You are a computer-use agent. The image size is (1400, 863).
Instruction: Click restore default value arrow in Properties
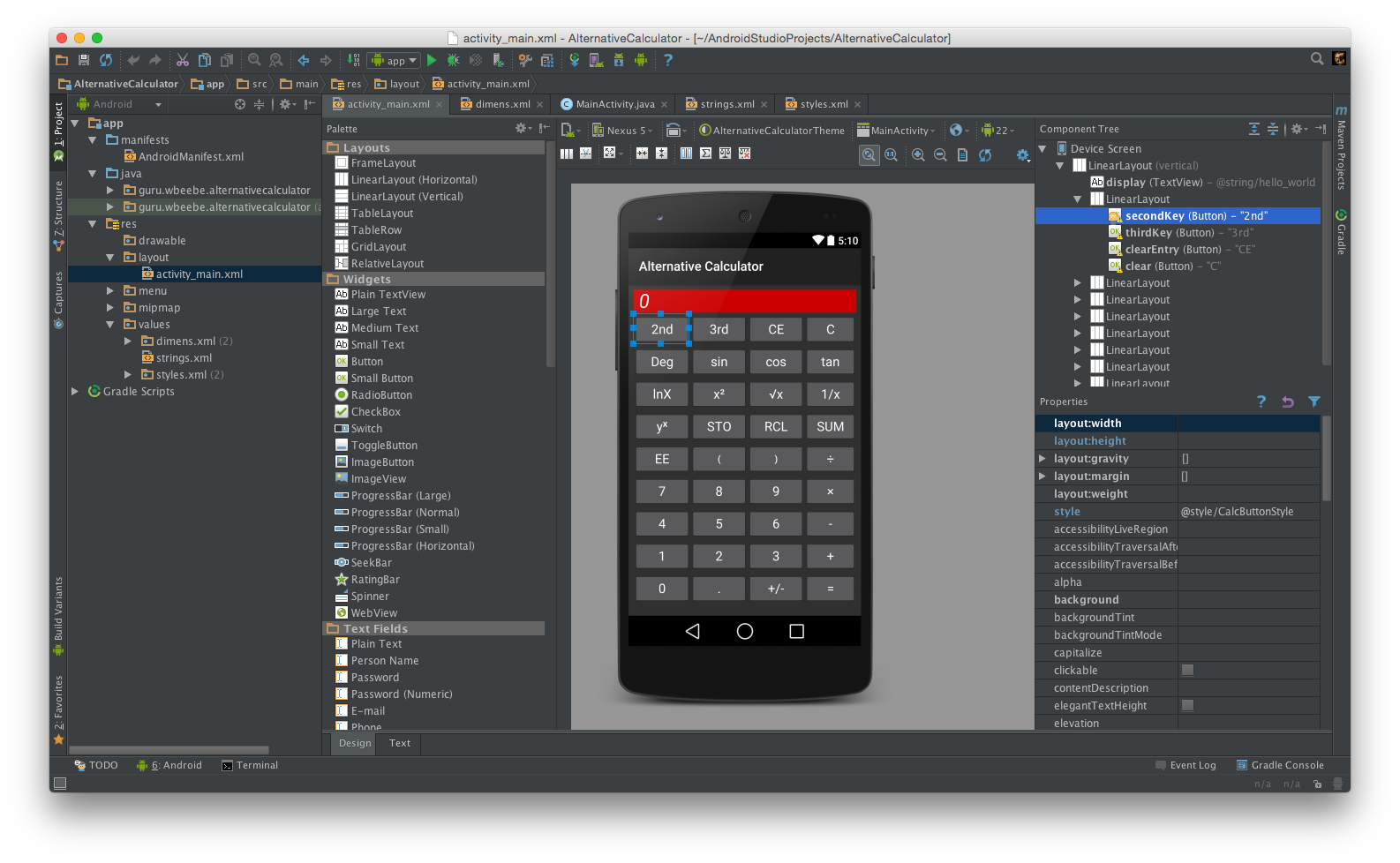1288,401
